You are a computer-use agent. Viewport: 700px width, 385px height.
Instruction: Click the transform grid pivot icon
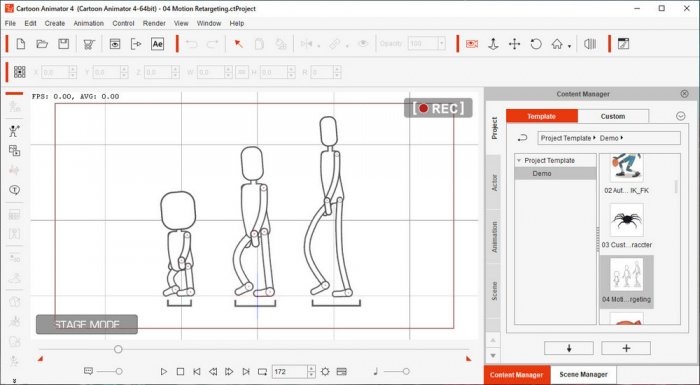click(20, 72)
